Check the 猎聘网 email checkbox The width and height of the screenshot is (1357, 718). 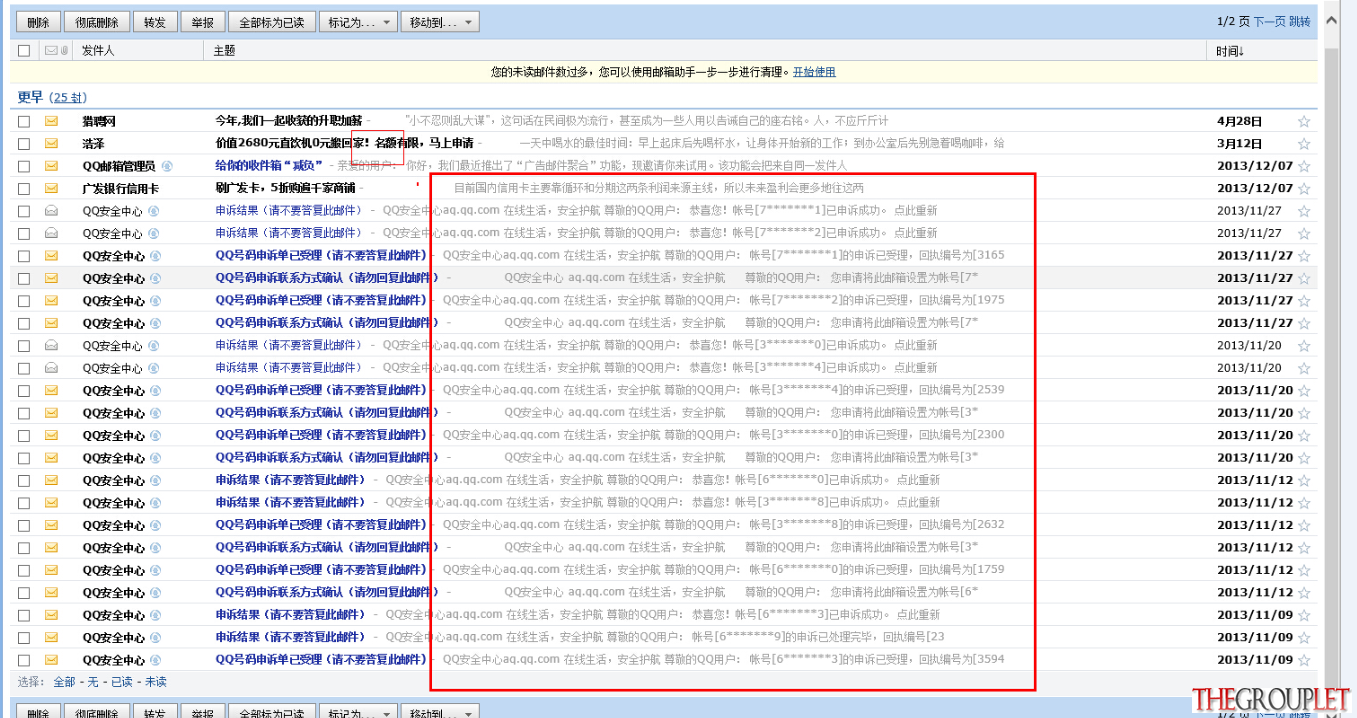click(x=24, y=121)
